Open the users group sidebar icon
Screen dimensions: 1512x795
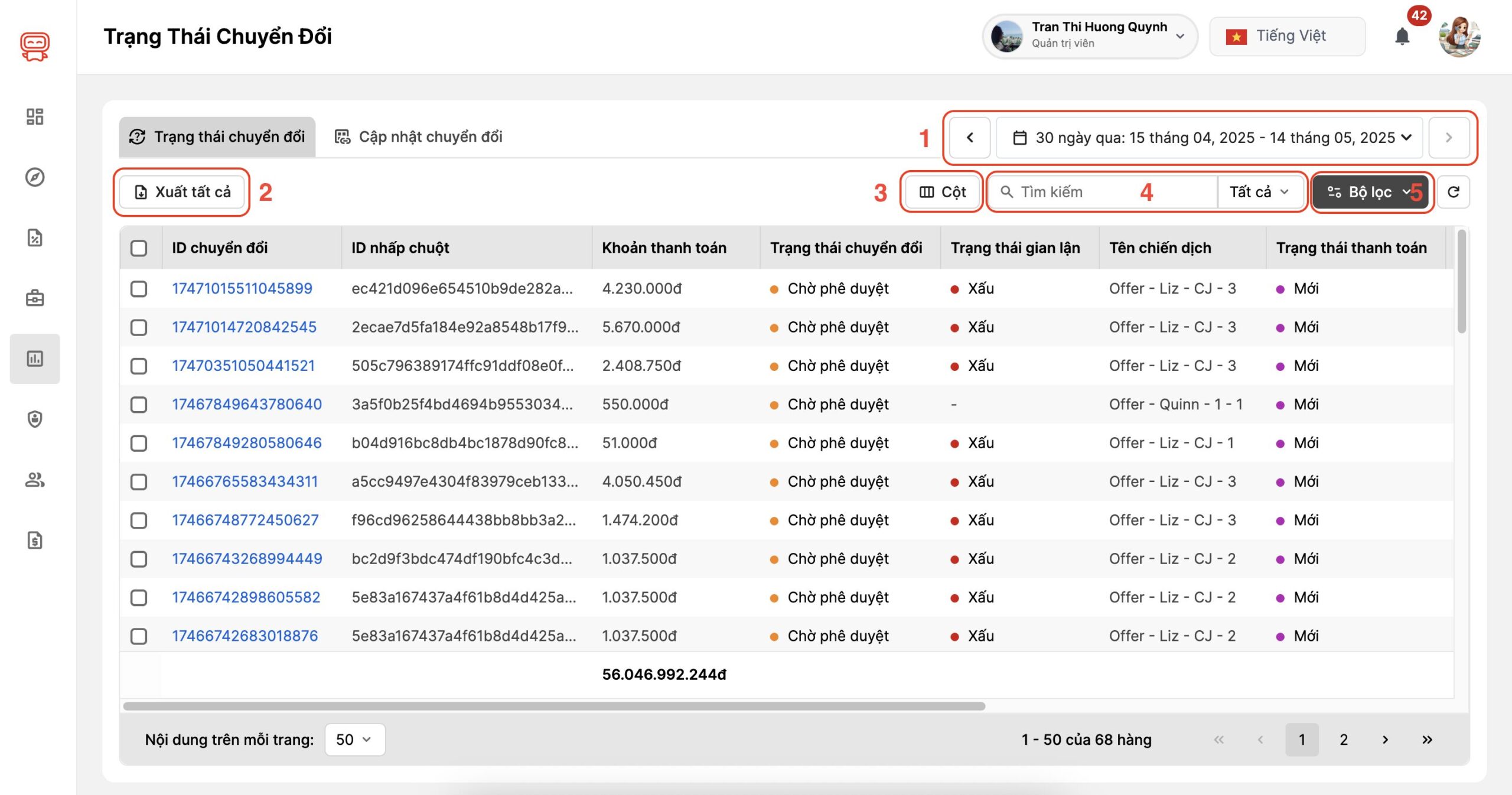pos(35,480)
